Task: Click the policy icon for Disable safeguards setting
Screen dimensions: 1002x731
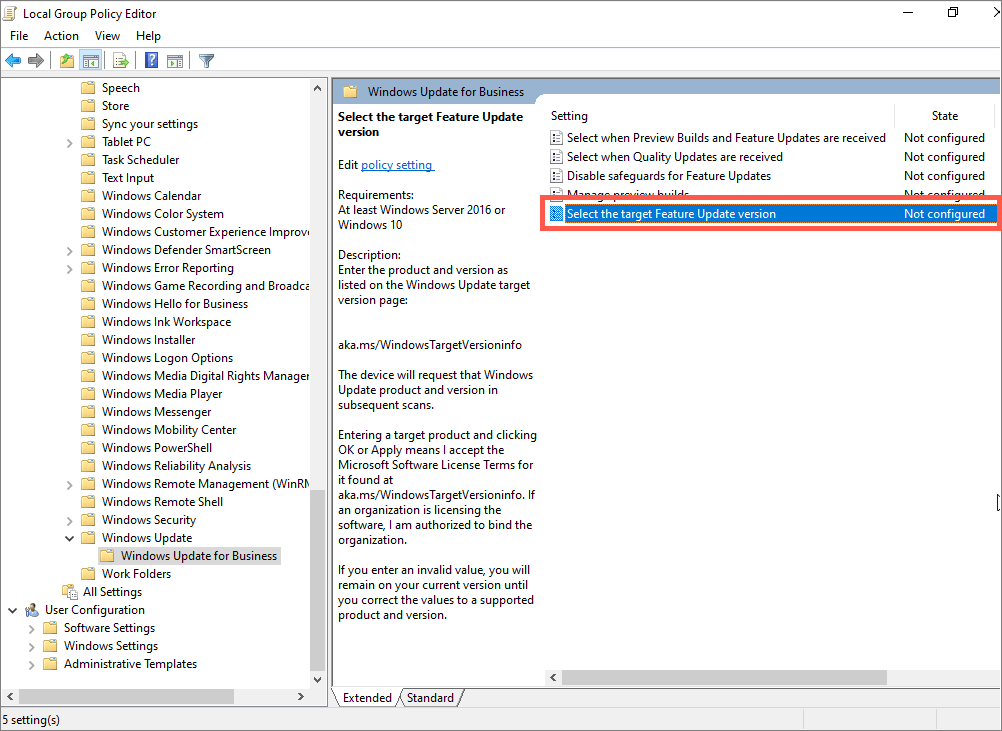Action: point(556,176)
